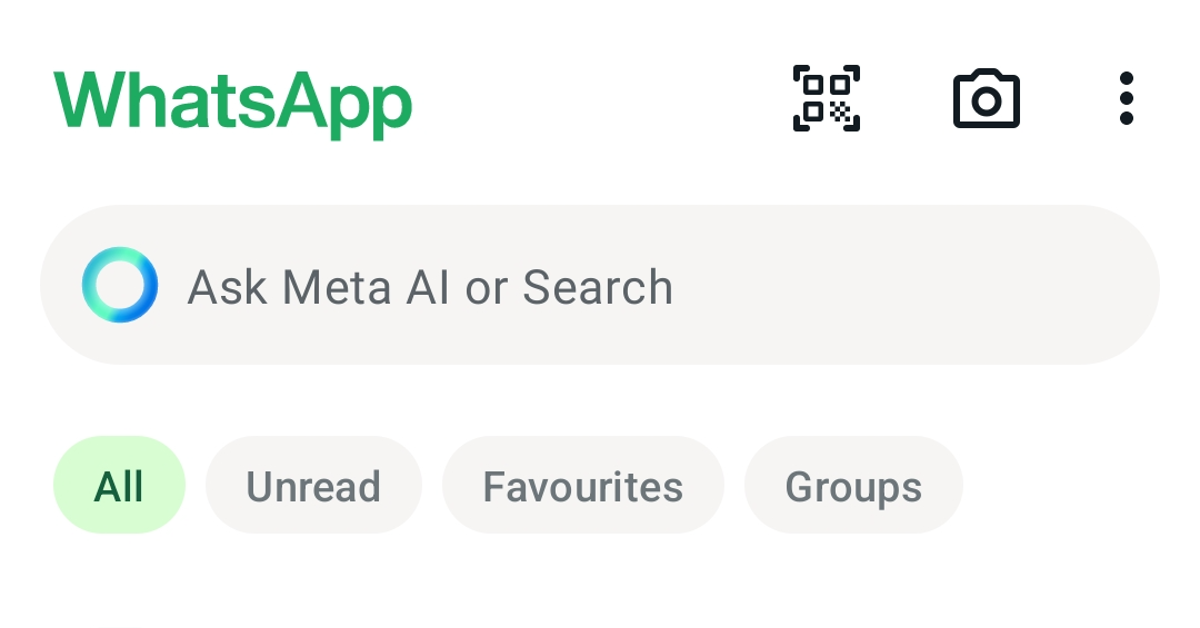Expand the vertical ellipsis overflow menu
Image resolution: width=1200 pixels, height=628 pixels.
[1126, 98]
